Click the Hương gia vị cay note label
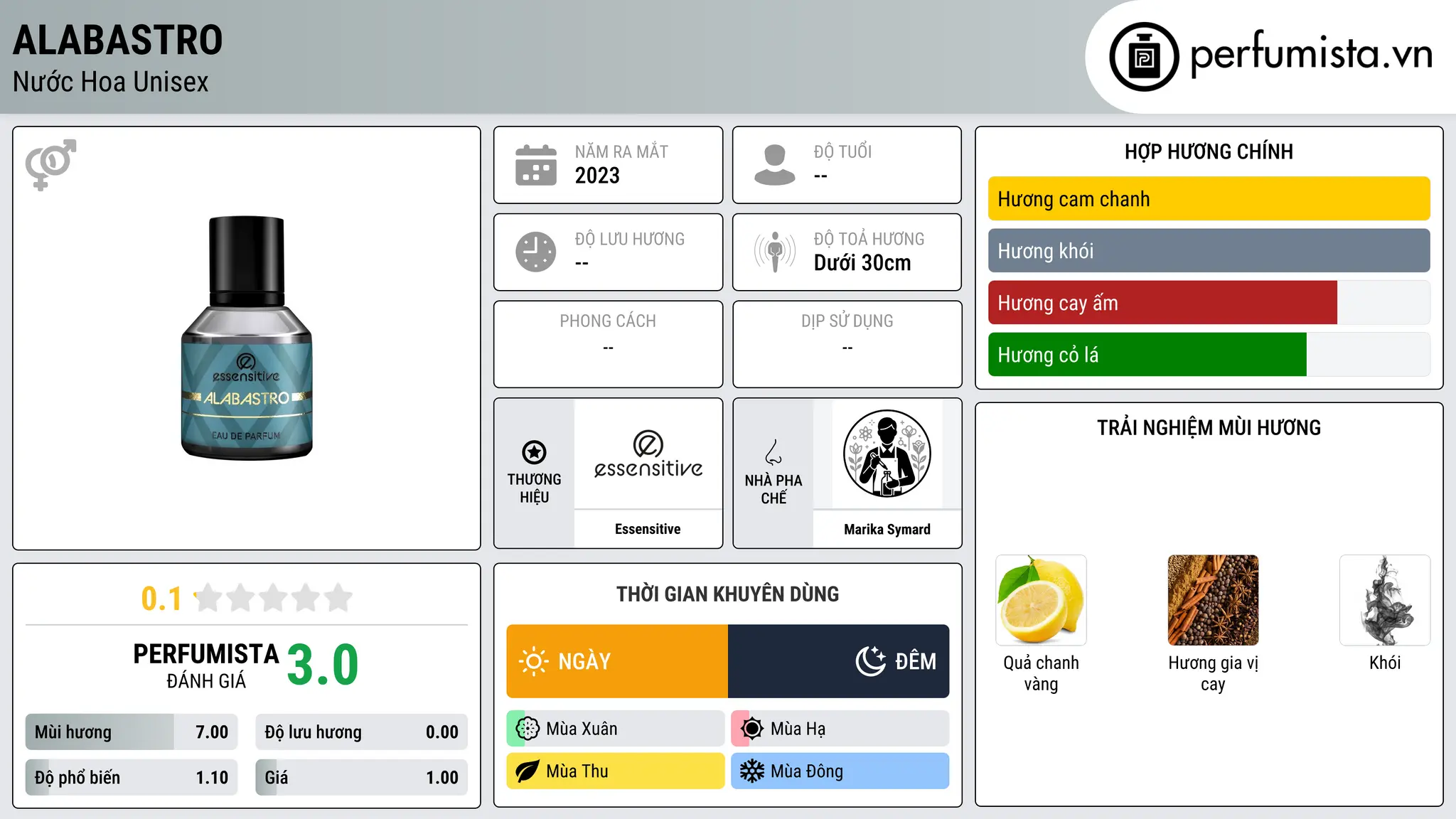 1213,673
